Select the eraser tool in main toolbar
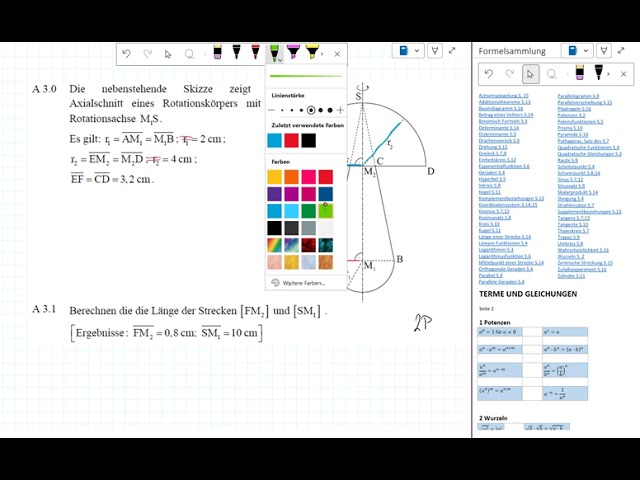Image resolution: width=640 pixels, height=480 pixels. coord(218,52)
